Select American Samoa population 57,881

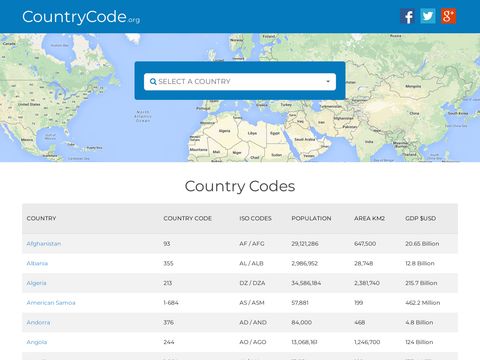[300, 303]
